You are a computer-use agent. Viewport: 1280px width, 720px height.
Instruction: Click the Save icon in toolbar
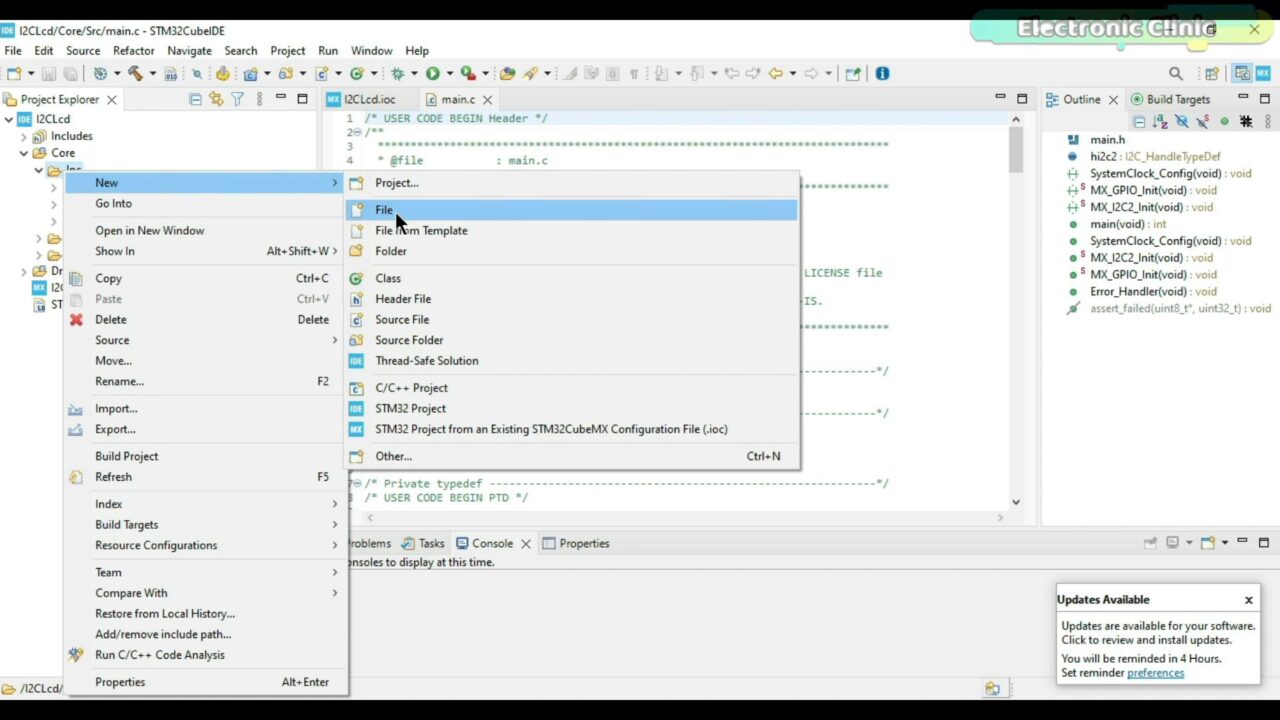[48, 73]
